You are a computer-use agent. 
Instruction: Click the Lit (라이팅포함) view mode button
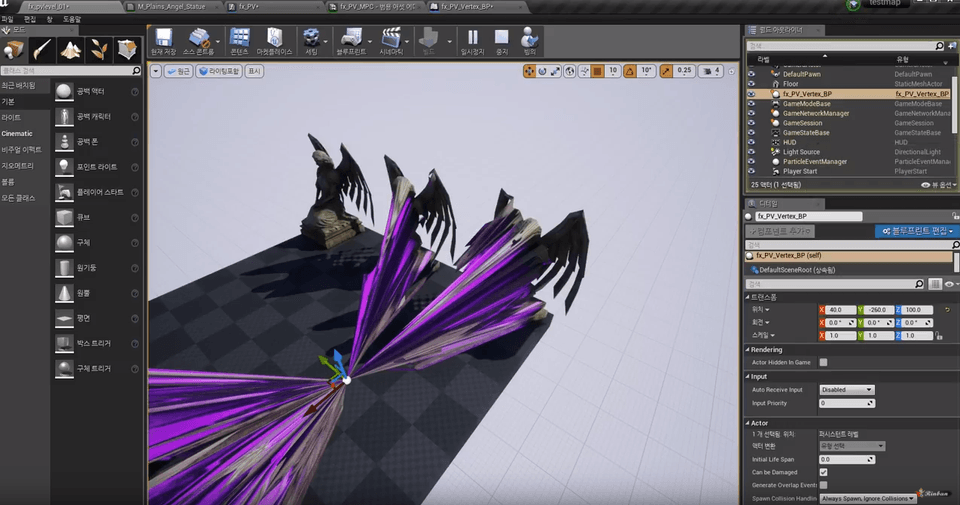(x=219, y=72)
